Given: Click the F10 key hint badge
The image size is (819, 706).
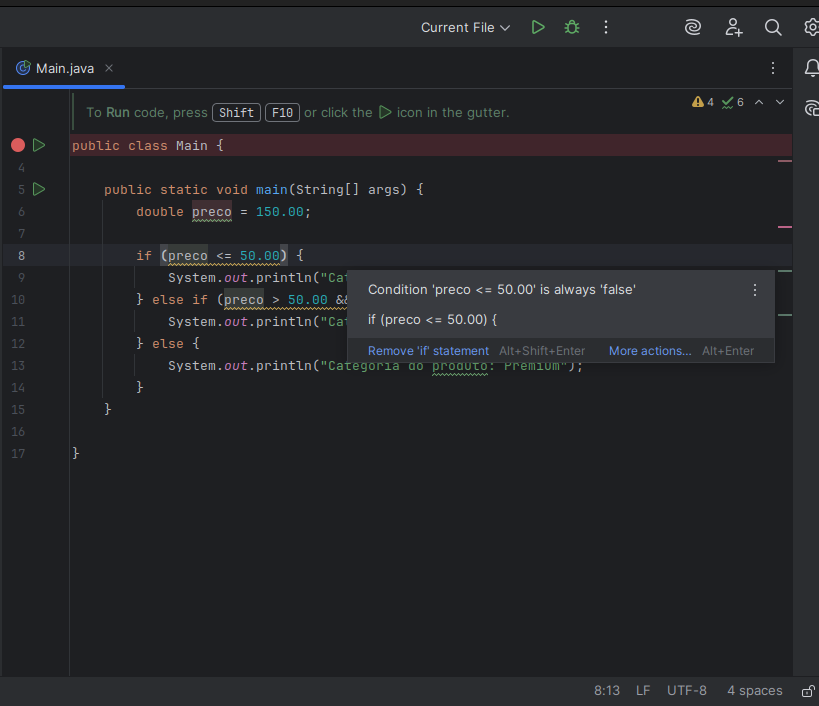Looking at the screenshot, I should click(x=282, y=113).
